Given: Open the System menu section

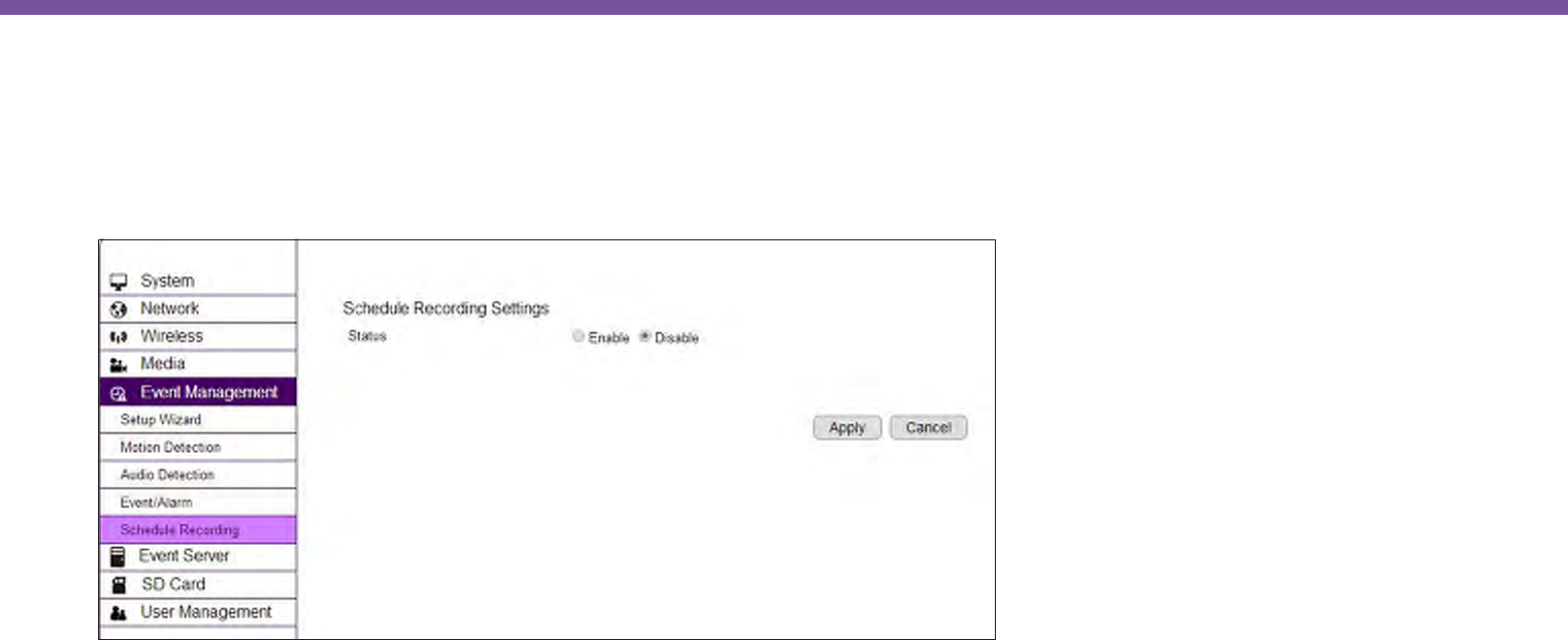Looking at the screenshot, I should tap(198, 281).
